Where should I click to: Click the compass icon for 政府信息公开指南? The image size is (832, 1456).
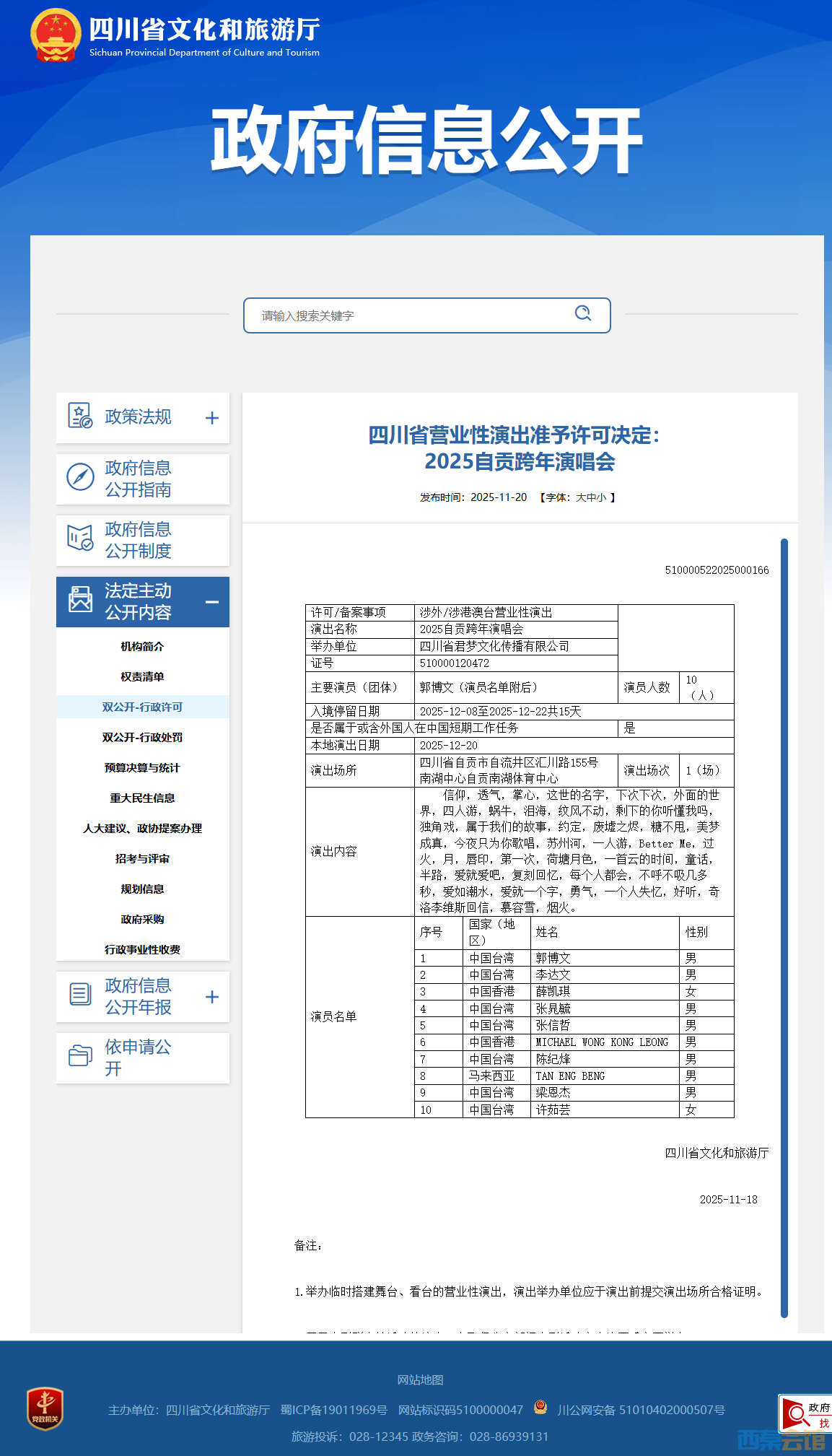pos(80,478)
